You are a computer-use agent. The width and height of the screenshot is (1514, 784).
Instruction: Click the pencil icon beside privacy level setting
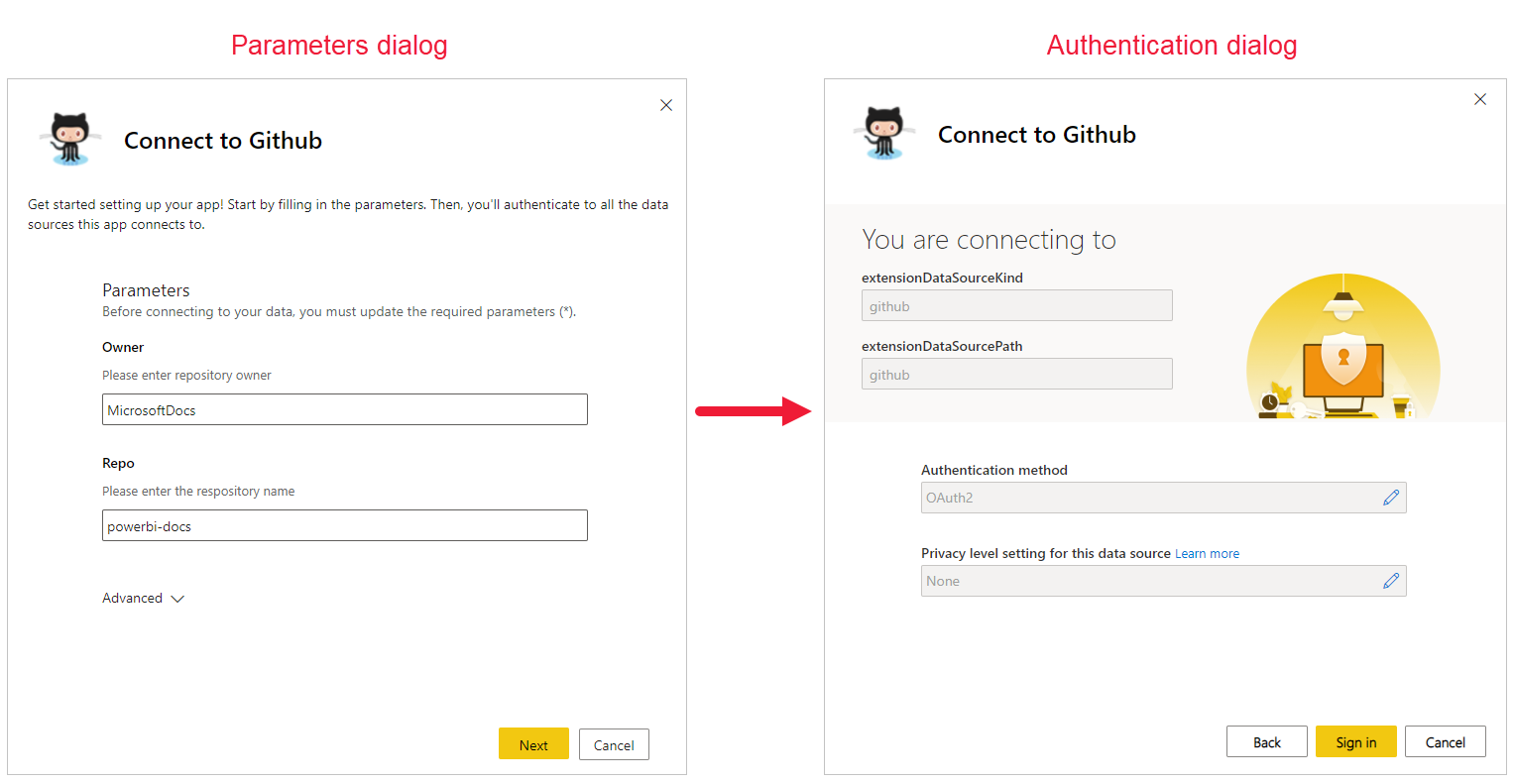1391,580
